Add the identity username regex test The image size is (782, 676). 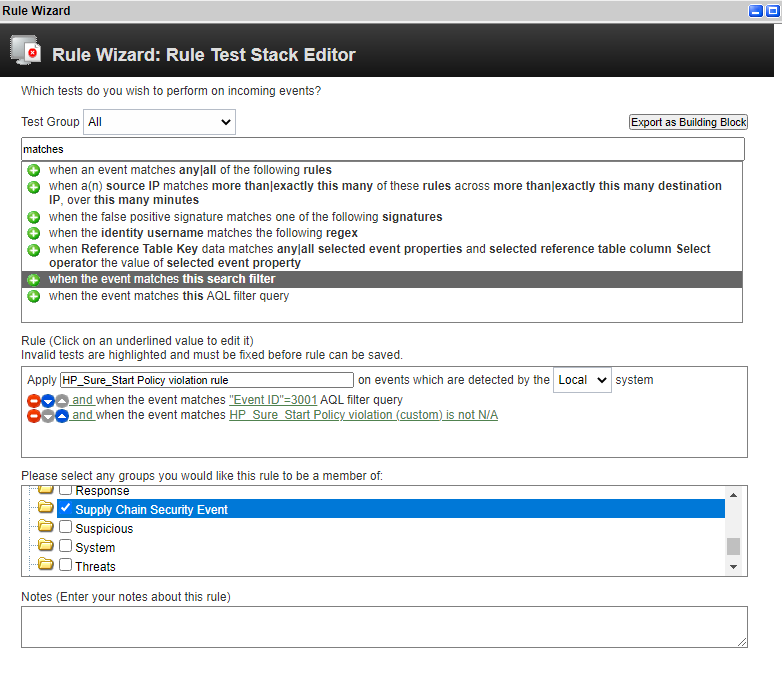[x=33, y=233]
